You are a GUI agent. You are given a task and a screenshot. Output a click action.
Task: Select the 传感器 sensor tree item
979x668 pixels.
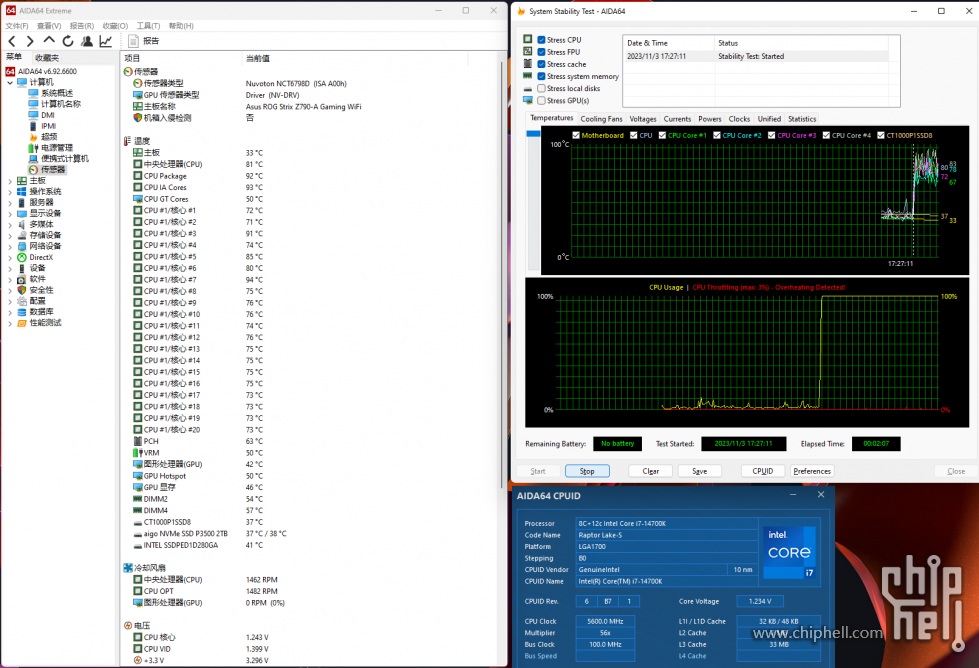[52, 170]
